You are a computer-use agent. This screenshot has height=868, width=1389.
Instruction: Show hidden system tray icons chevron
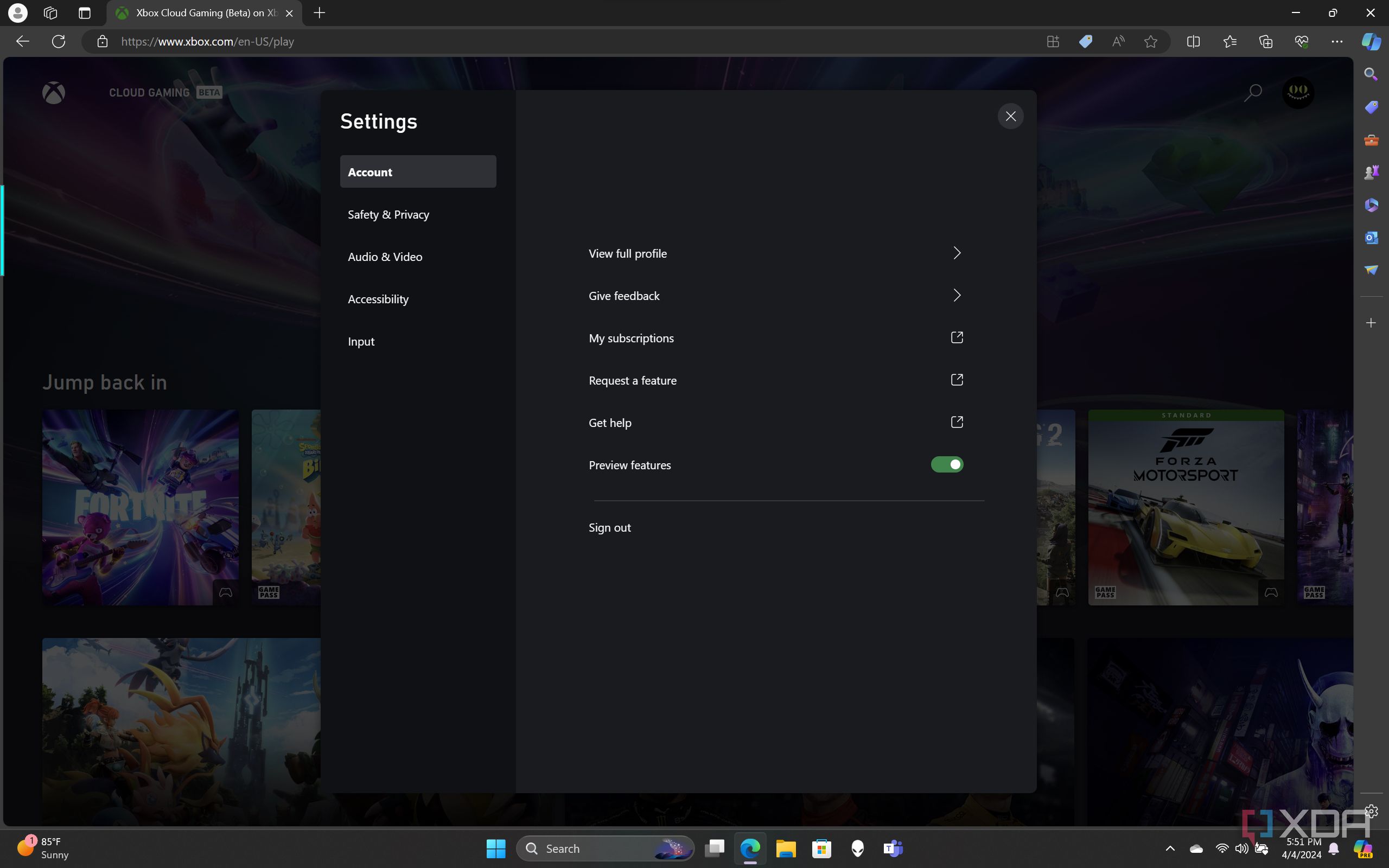tap(1170, 848)
